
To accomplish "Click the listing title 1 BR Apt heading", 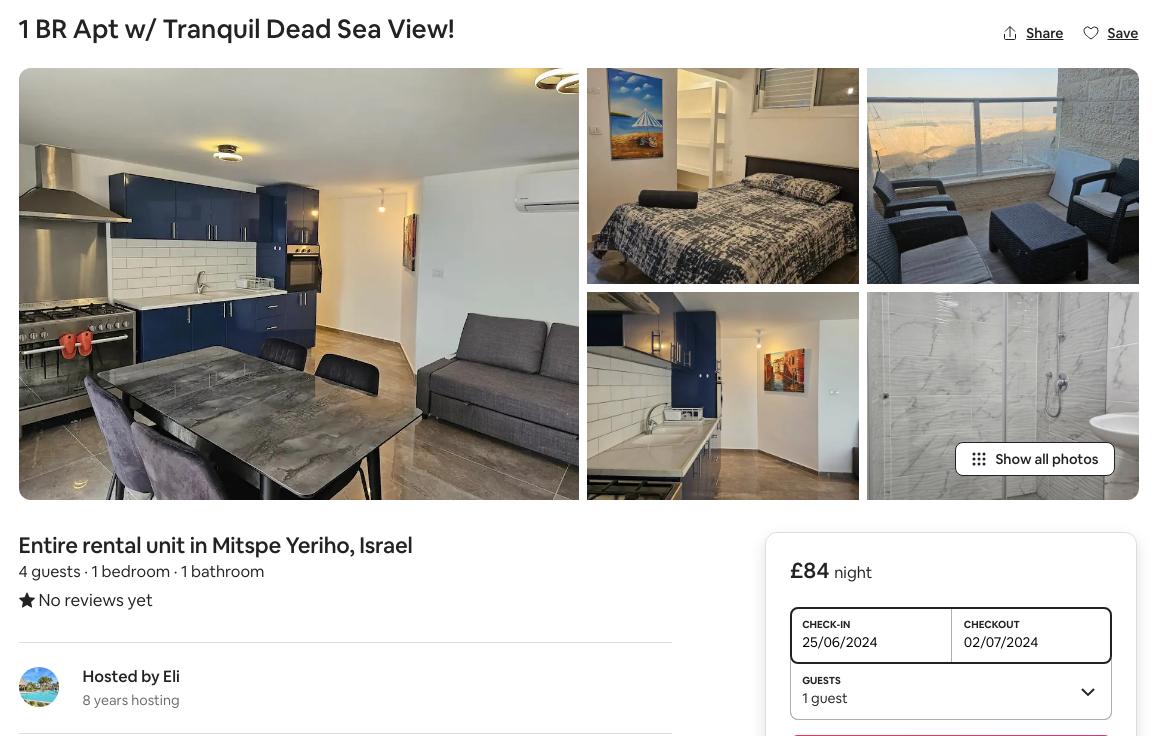I will [236, 30].
